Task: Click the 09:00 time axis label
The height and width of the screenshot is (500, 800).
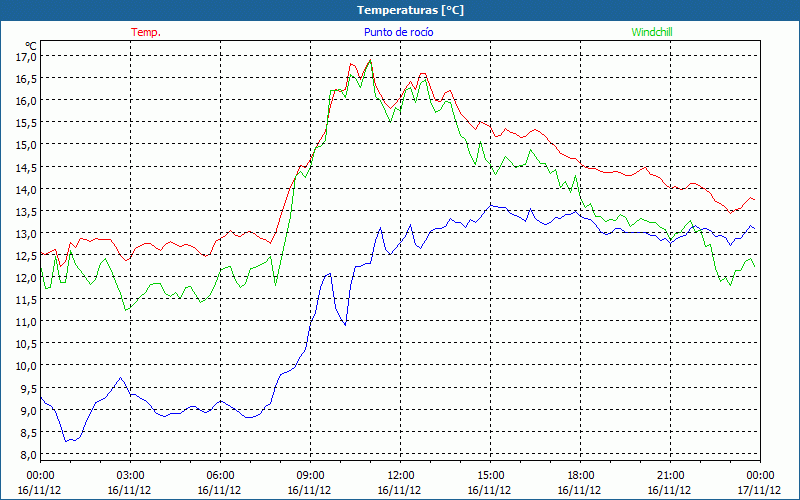Action: pyautogui.click(x=310, y=476)
